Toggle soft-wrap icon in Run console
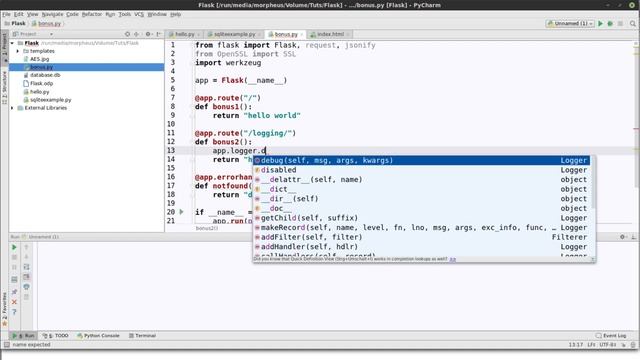The height and width of the screenshot is (360, 640). pyautogui.click(x=27, y=267)
